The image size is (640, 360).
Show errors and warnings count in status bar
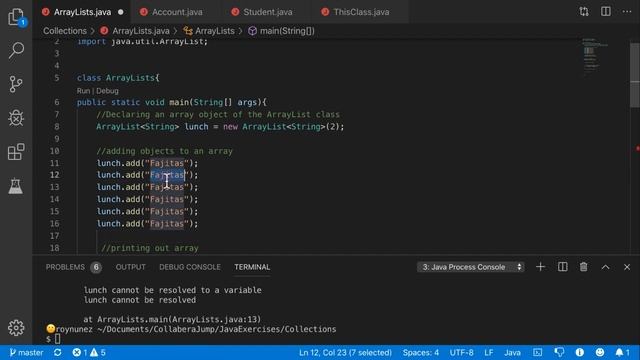point(89,352)
